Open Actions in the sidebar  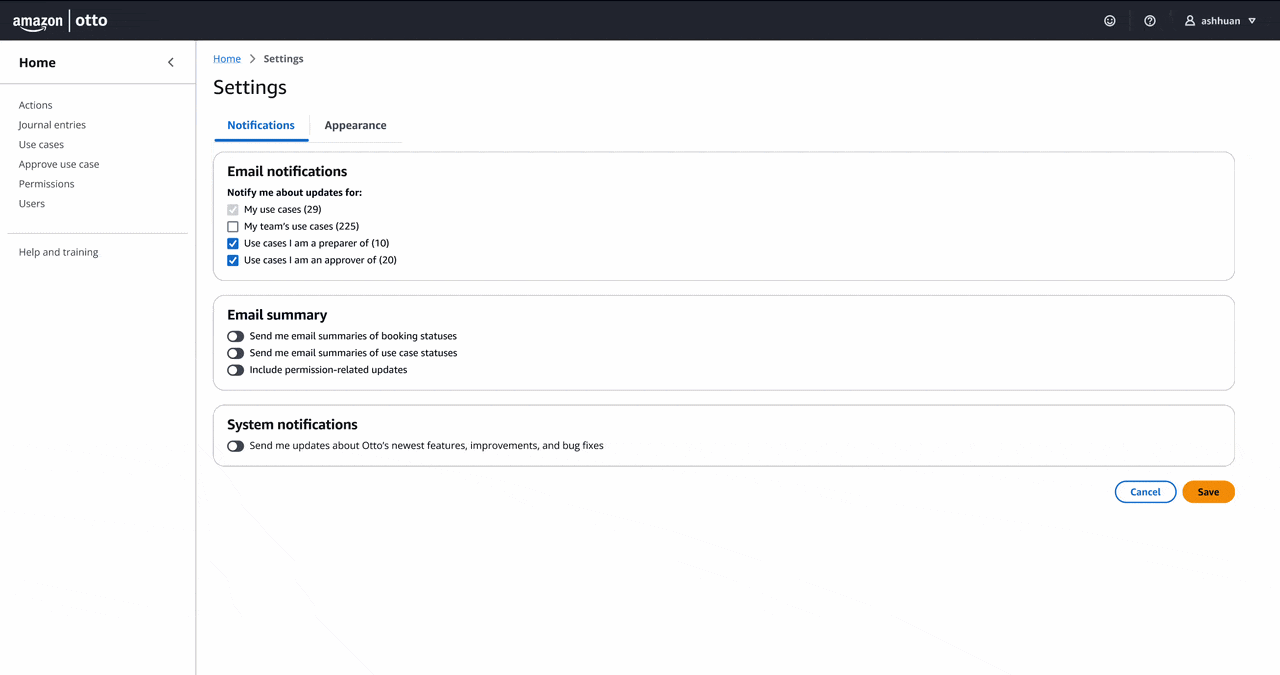coord(36,105)
